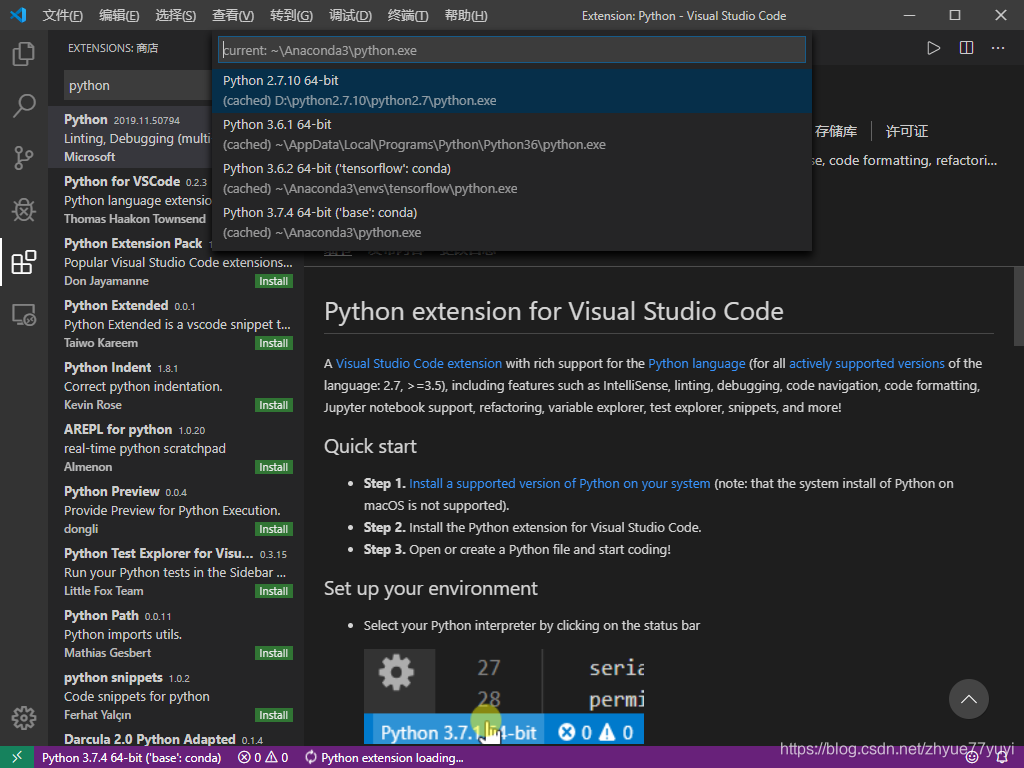Click Python extension loading status item

(385, 758)
